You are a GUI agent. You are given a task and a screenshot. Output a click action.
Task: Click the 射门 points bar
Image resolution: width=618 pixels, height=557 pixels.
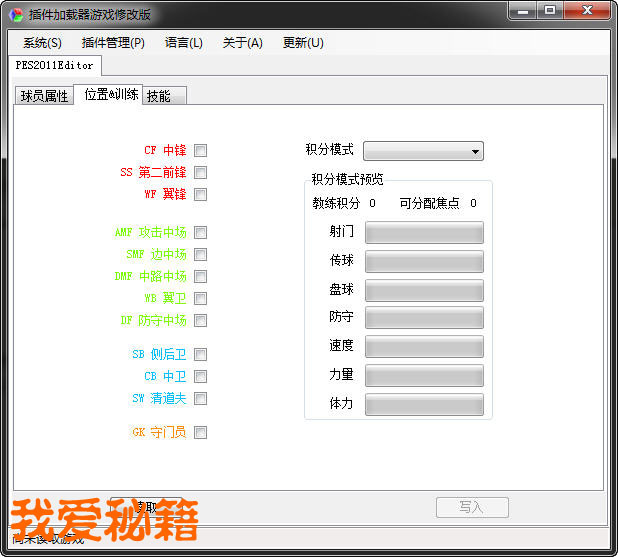coord(424,233)
